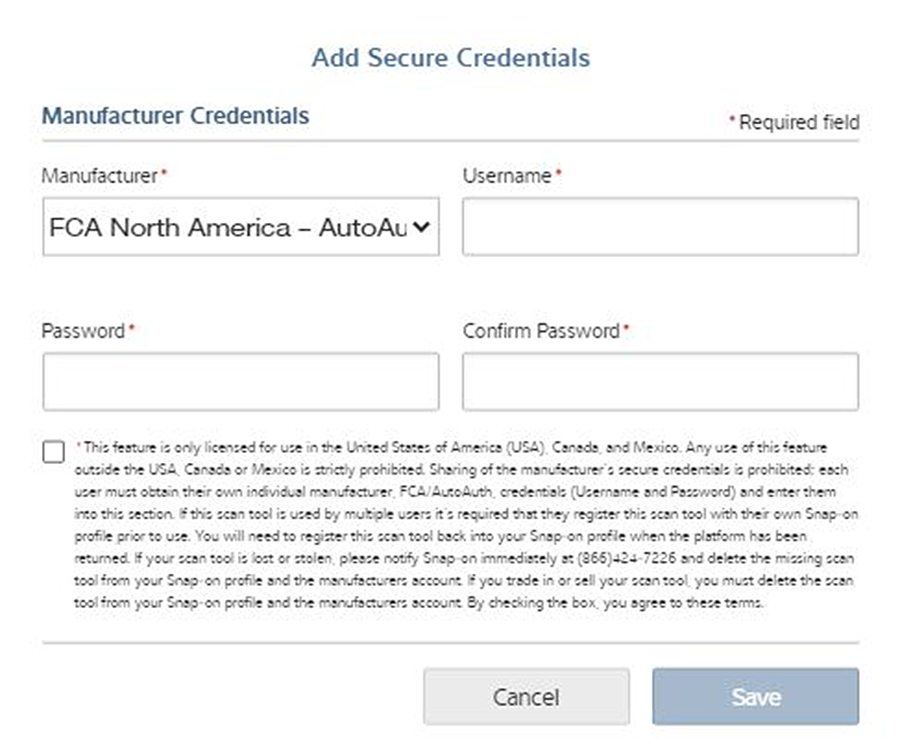Open the Manufacturer dropdown list
The height and width of the screenshot is (746, 900).
(240, 227)
